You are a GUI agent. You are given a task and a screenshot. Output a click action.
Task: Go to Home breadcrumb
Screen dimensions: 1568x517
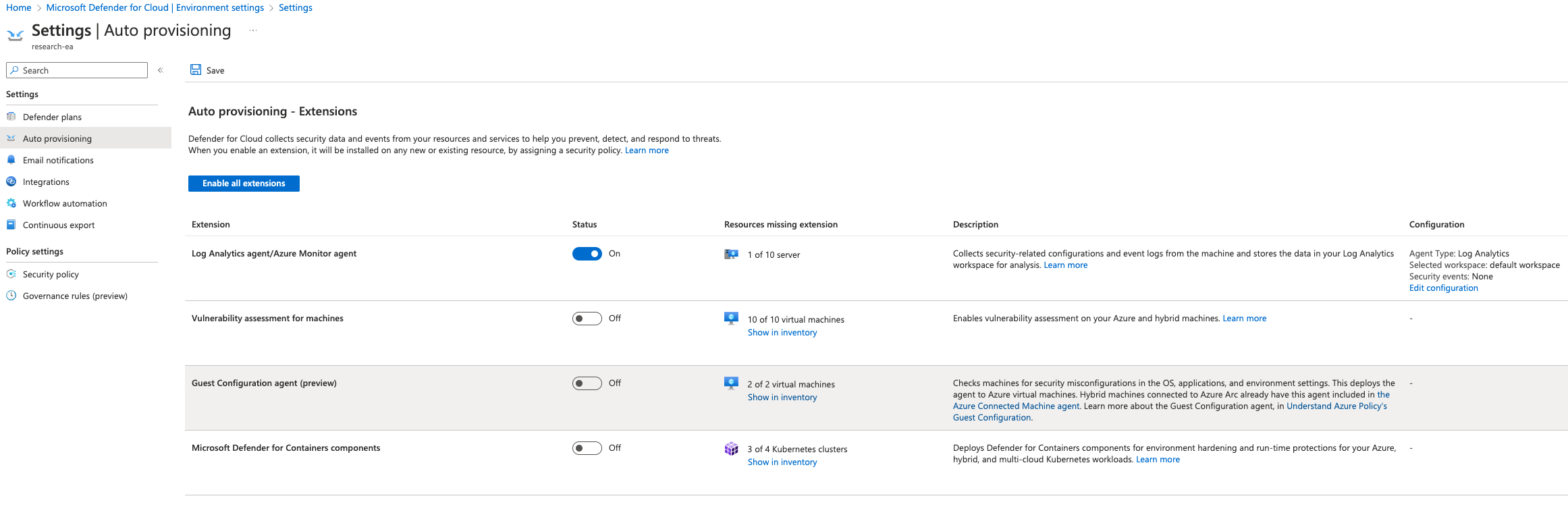tap(19, 7)
